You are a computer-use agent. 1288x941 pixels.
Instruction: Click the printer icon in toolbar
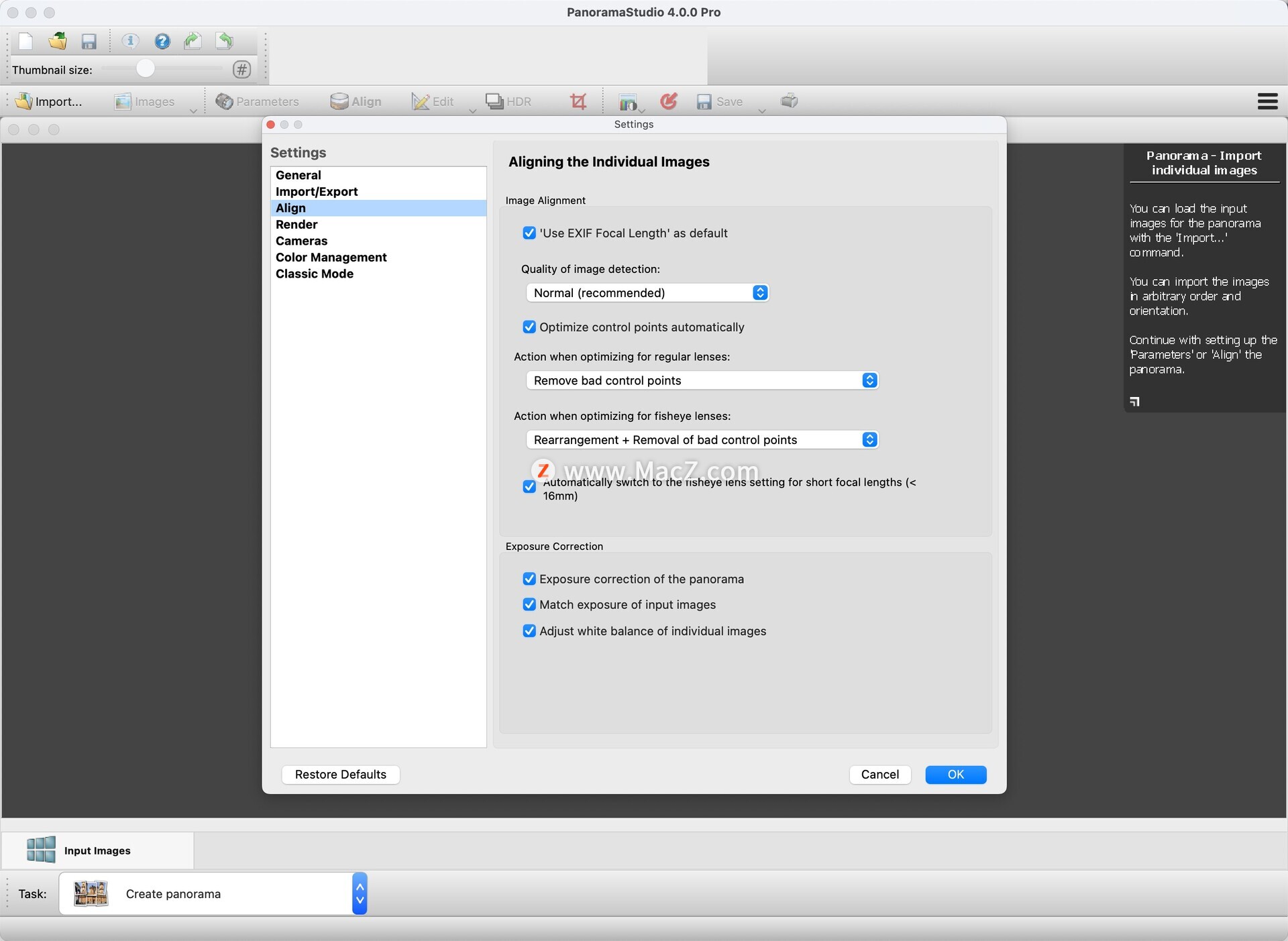tap(789, 101)
